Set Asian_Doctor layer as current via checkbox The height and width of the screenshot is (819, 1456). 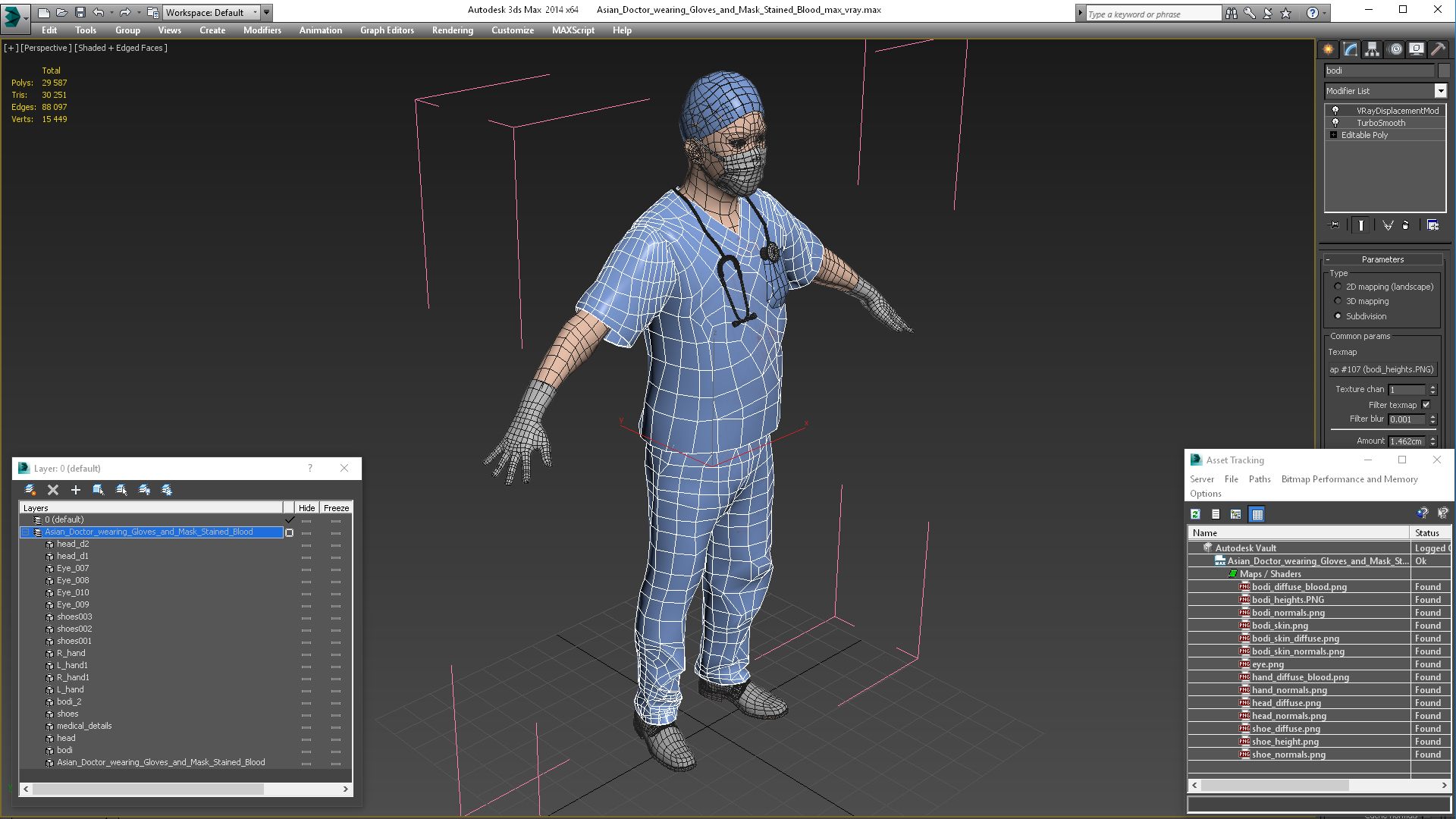(x=289, y=532)
